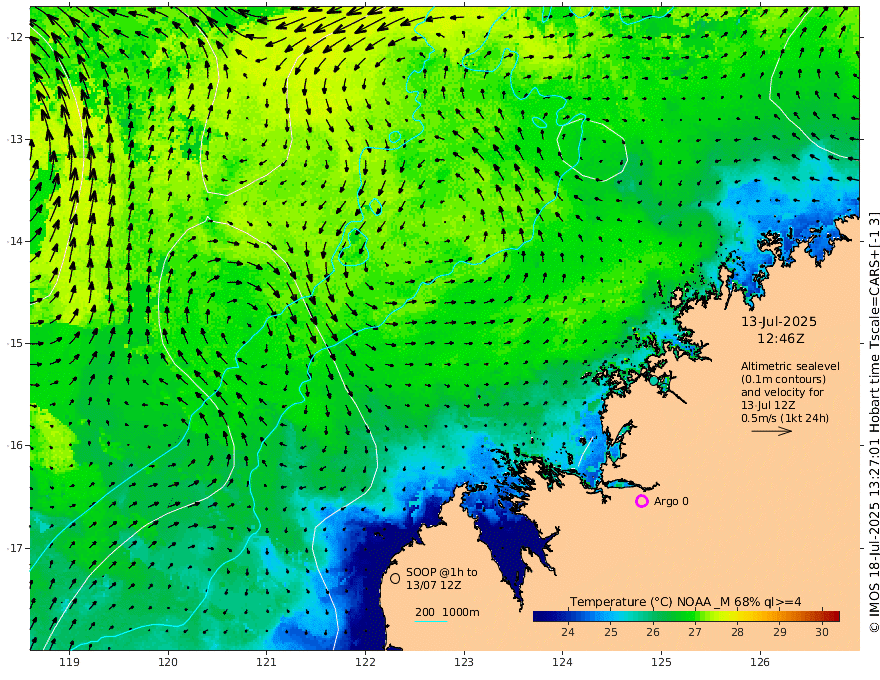The width and height of the screenshot is (880, 680).
Task: Click the longitude 122 axis label
Action: (365, 662)
